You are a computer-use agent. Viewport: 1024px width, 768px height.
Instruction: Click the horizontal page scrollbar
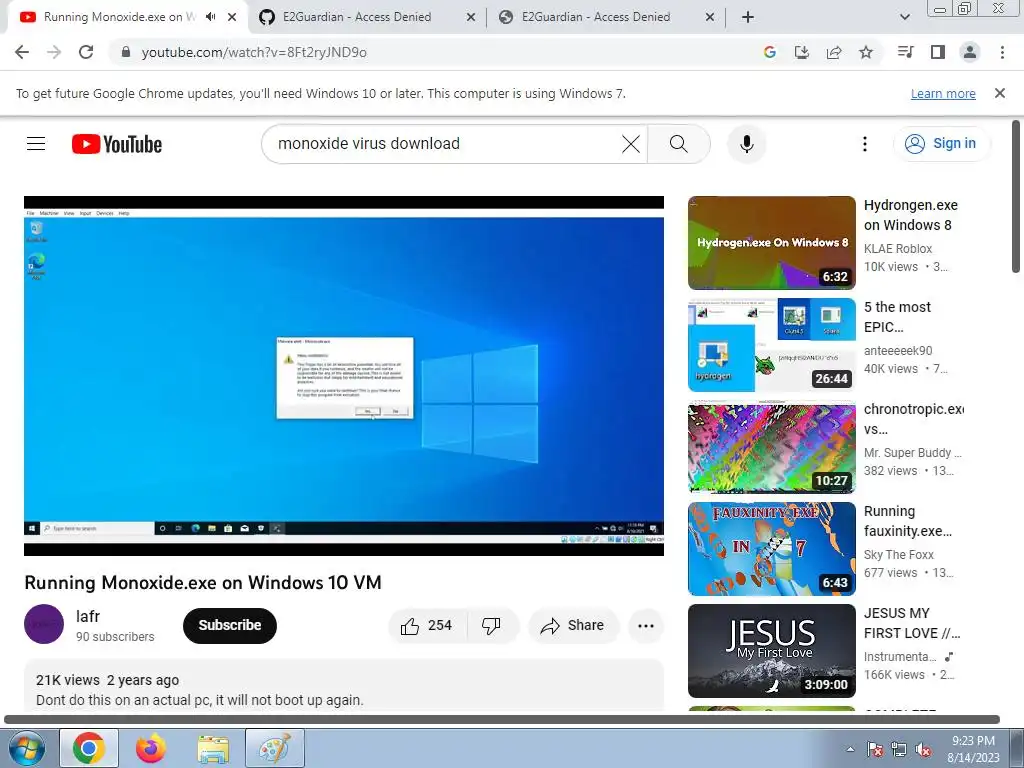pyautogui.click(x=502, y=720)
